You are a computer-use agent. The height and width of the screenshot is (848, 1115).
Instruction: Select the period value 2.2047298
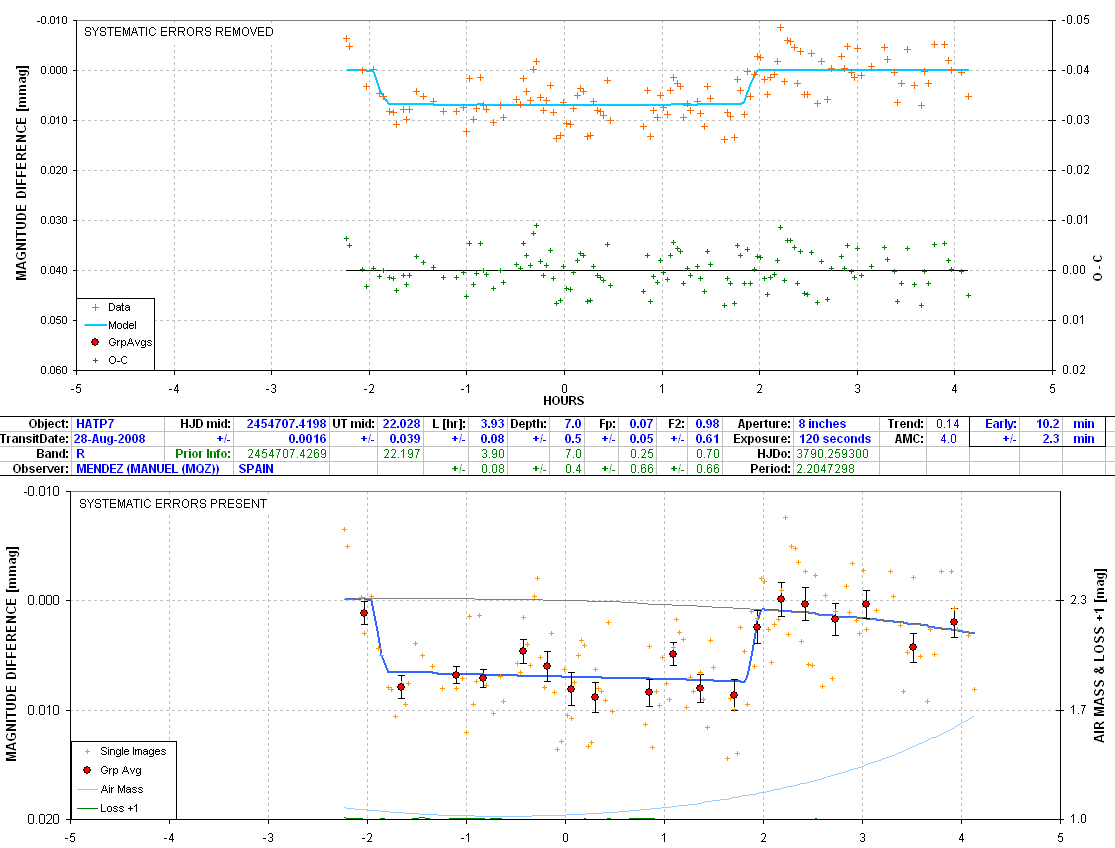[826, 468]
